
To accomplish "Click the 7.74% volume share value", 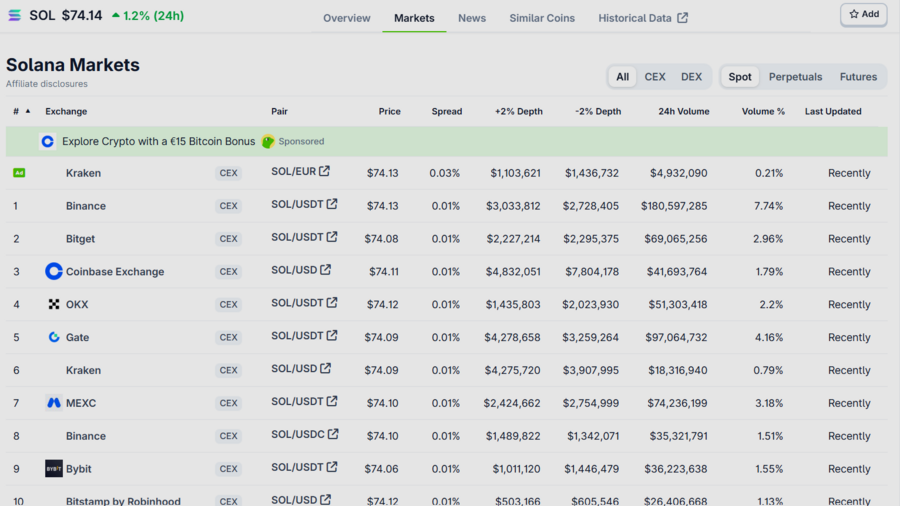I will click(769, 206).
